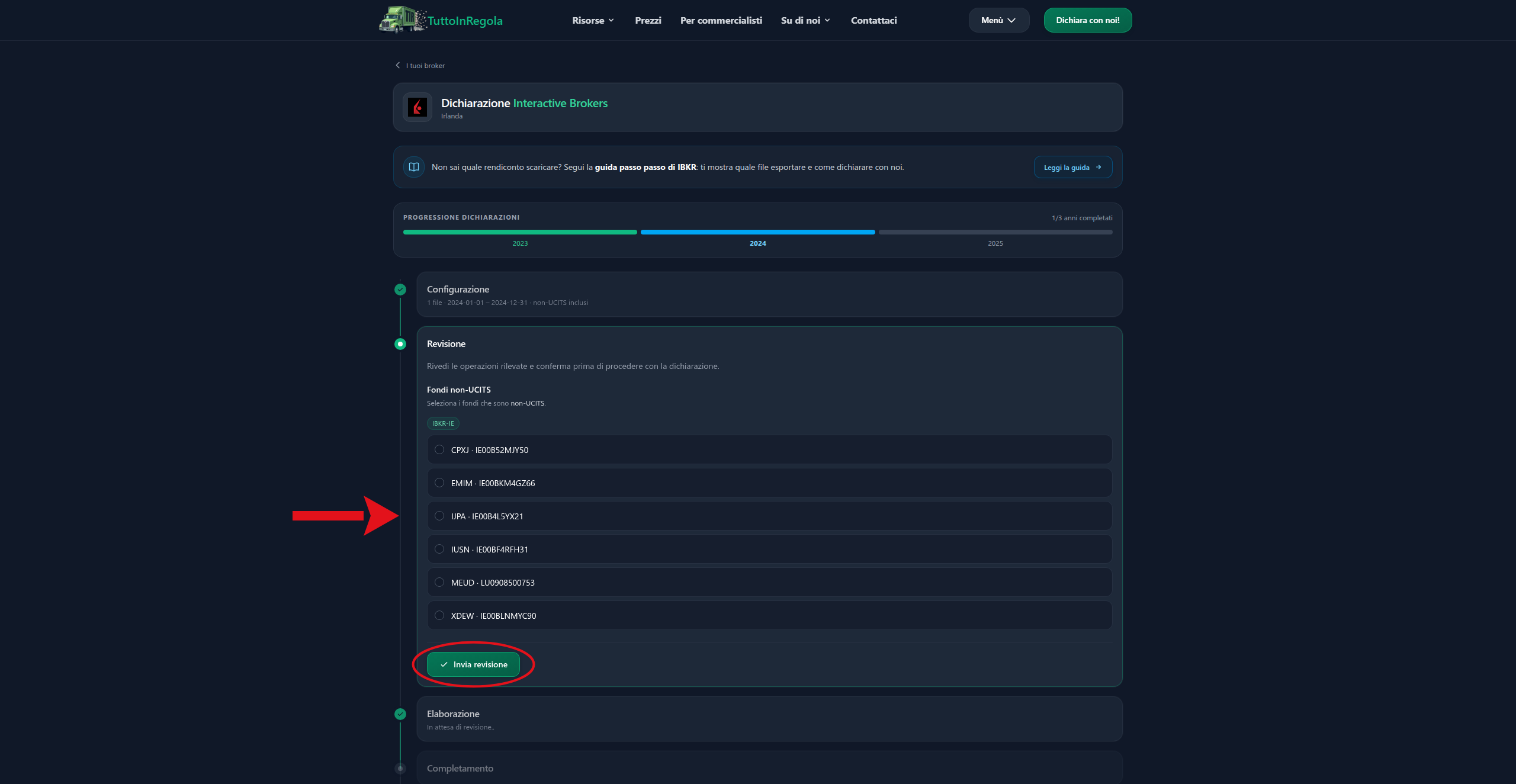Select the IUSN IE00BF4RFH31 fund radio
This screenshot has height=784, width=1516.
(x=439, y=549)
